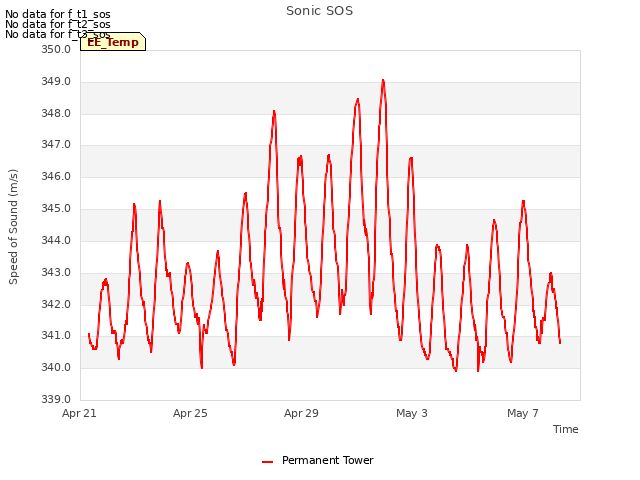Click the 341.0 y-axis value
Viewport: 640px width, 480px height.
56,336
